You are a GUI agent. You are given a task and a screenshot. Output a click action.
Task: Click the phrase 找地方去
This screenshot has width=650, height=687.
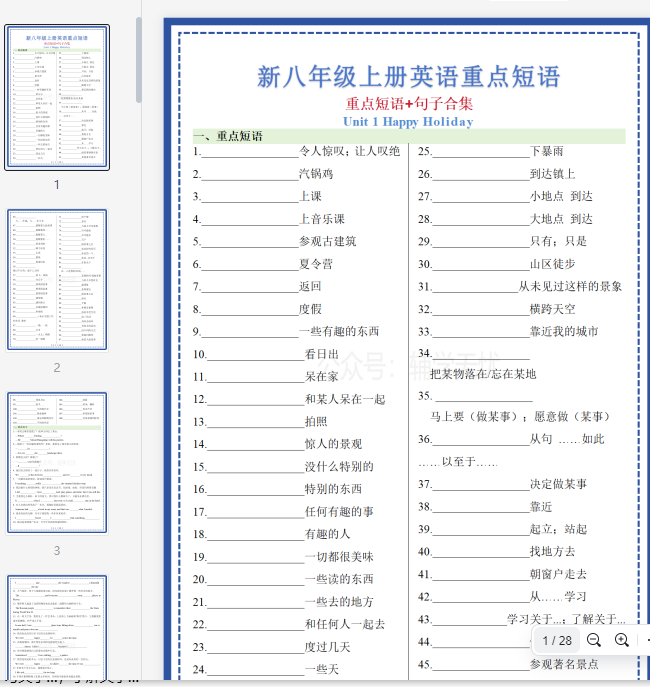(x=552, y=552)
